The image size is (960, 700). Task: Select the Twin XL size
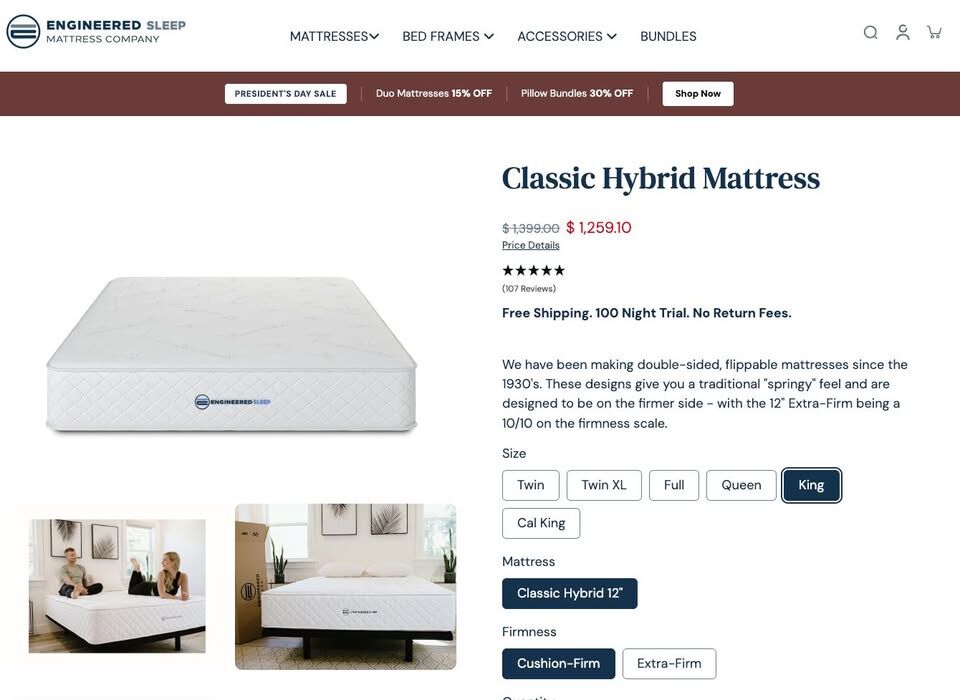[x=604, y=485]
